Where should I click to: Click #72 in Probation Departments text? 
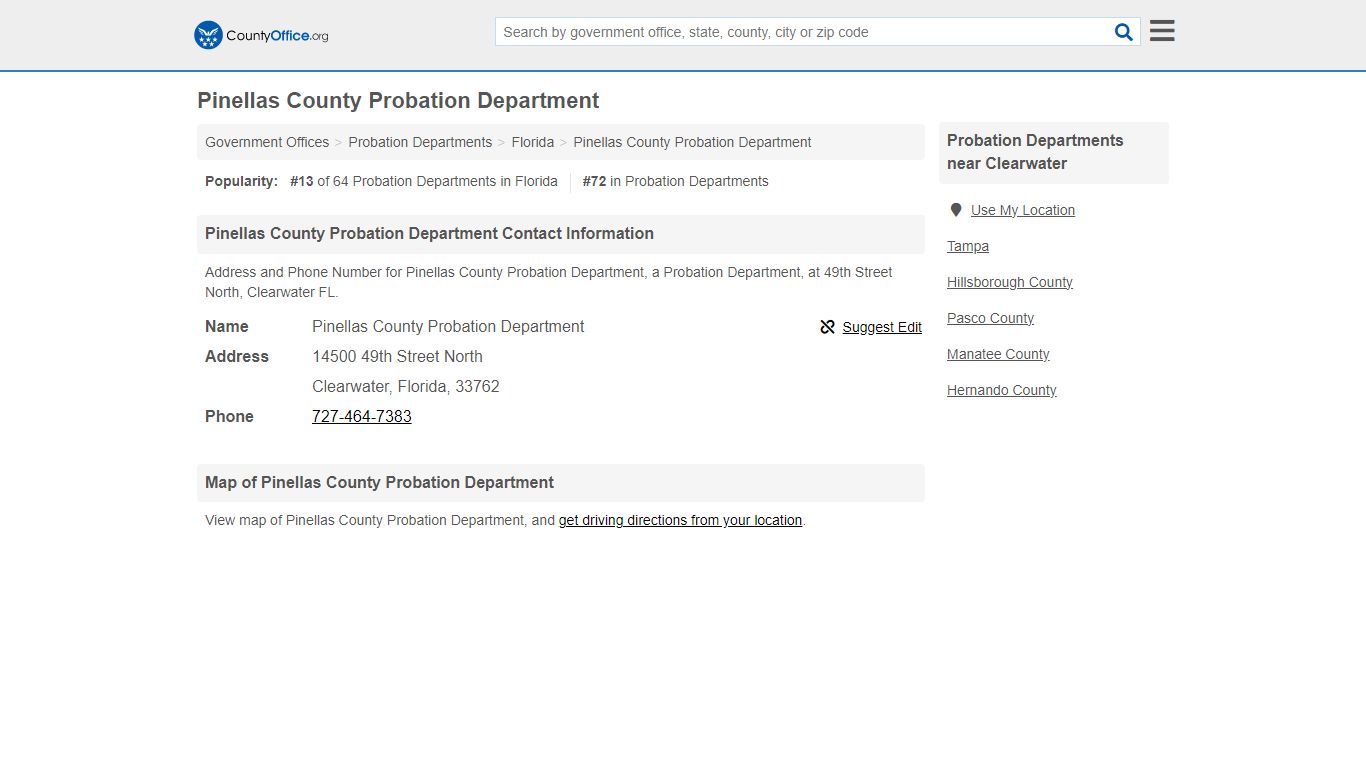click(x=676, y=181)
